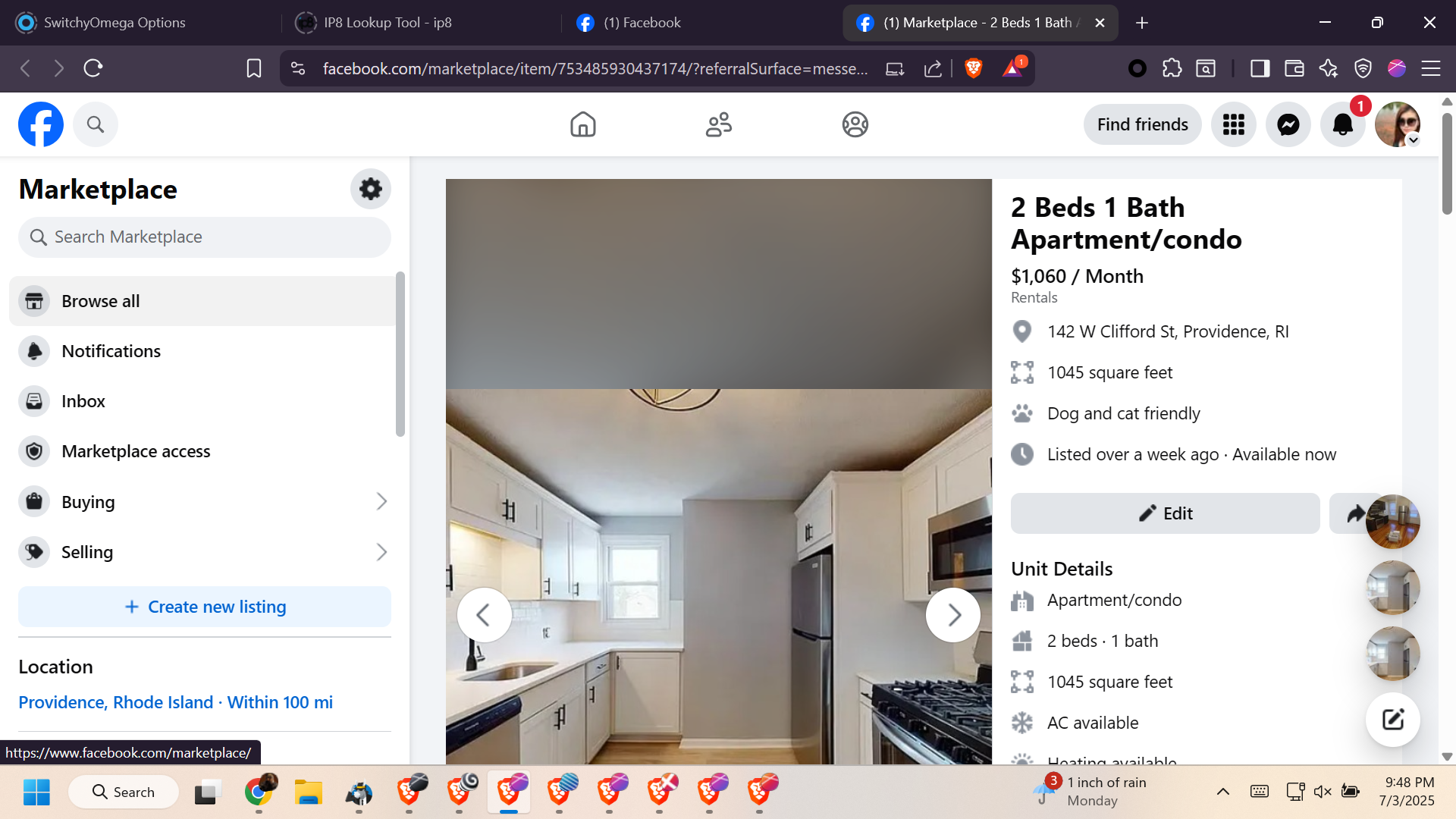Screen dimensions: 1456x819
Task: Open Messenger chat icon
Action: pos(1288,124)
